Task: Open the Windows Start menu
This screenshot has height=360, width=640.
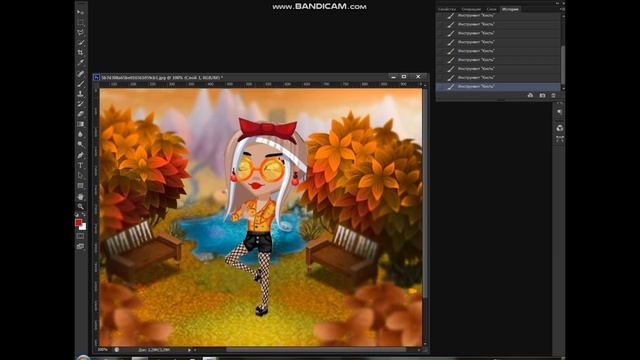Action: pos(83,358)
